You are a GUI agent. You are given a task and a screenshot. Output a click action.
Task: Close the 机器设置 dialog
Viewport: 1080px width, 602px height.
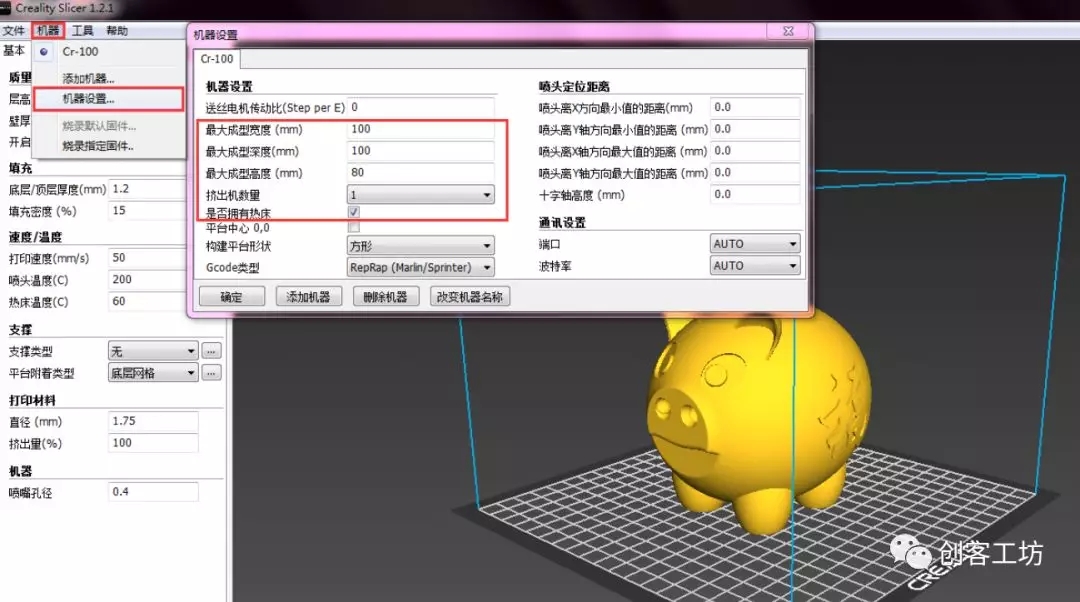(x=789, y=31)
